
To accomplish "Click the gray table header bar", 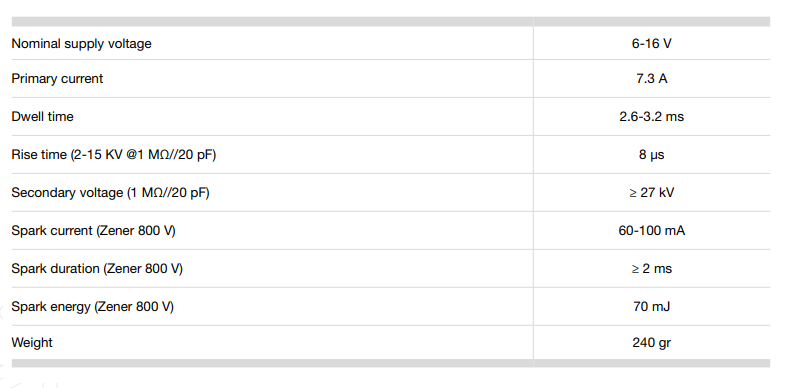I will pos(391,22).
